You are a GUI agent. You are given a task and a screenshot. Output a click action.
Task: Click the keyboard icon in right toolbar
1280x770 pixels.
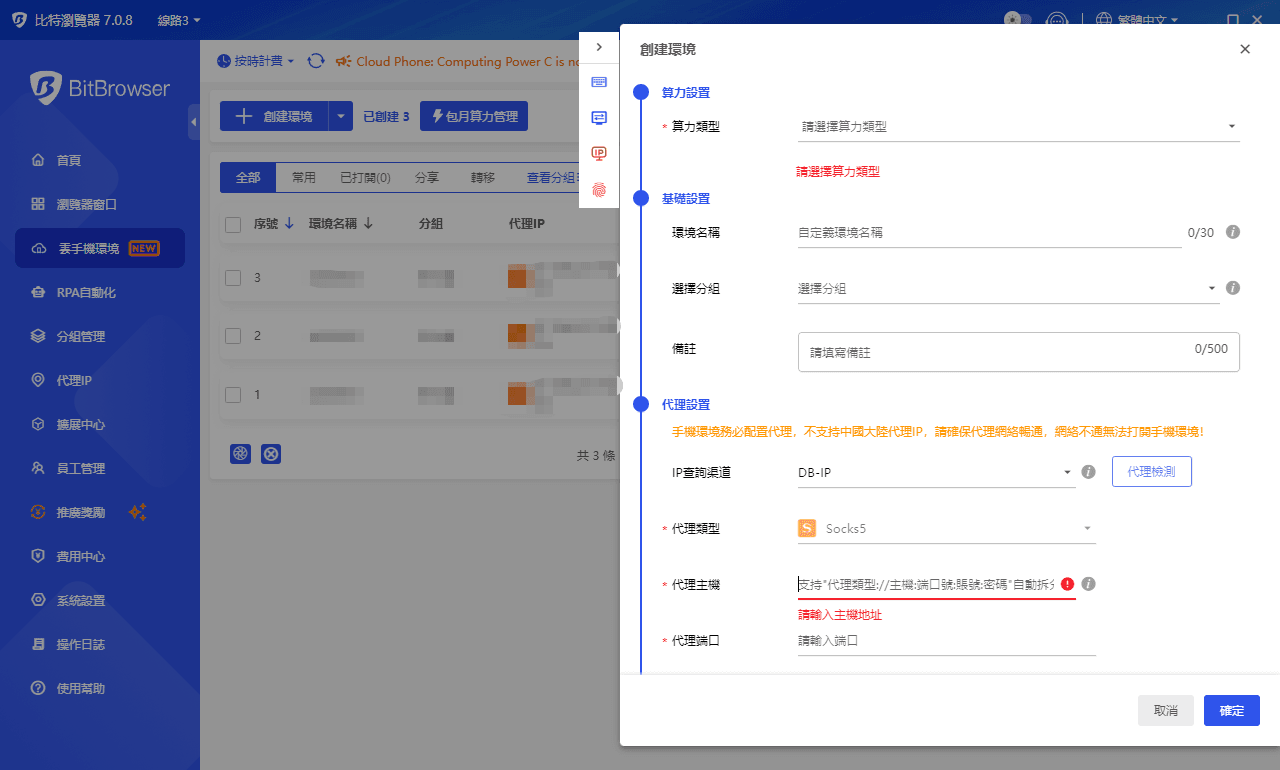599,82
